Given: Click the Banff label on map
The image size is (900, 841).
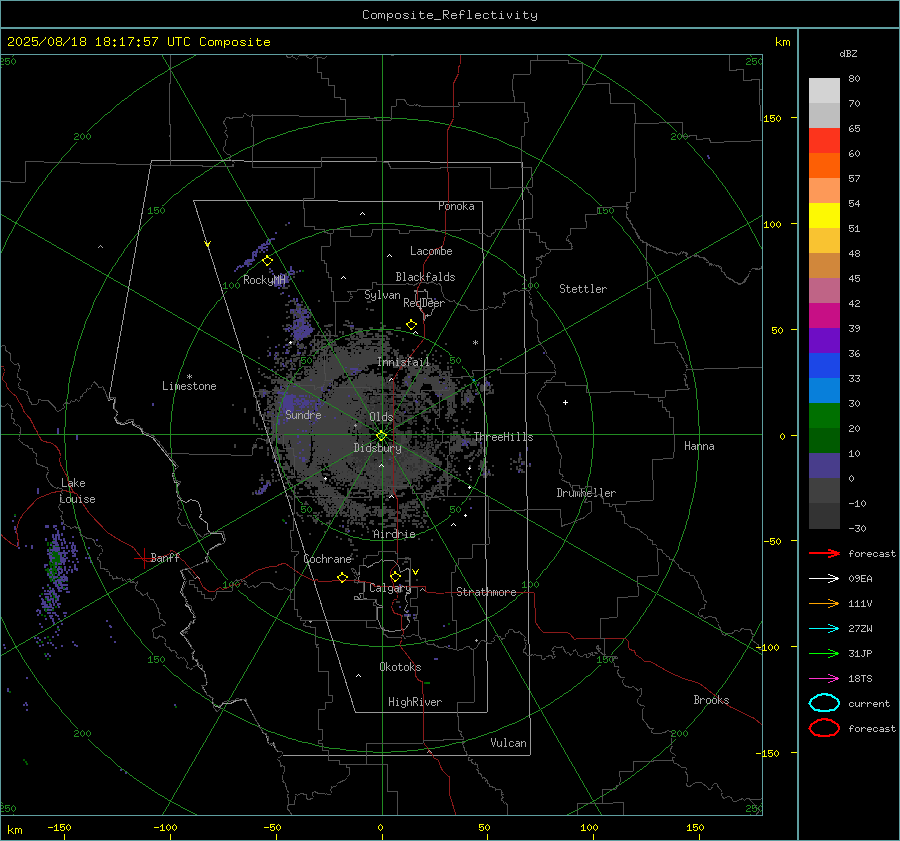Looking at the screenshot, I should point(165,558).
